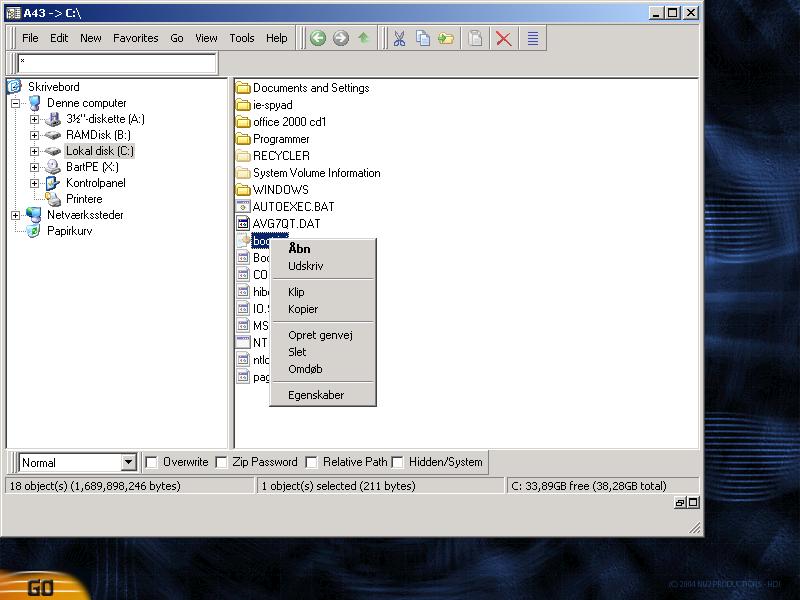Open the Help menu
Viewport: 800px width, 600px height.
(277, 38)
